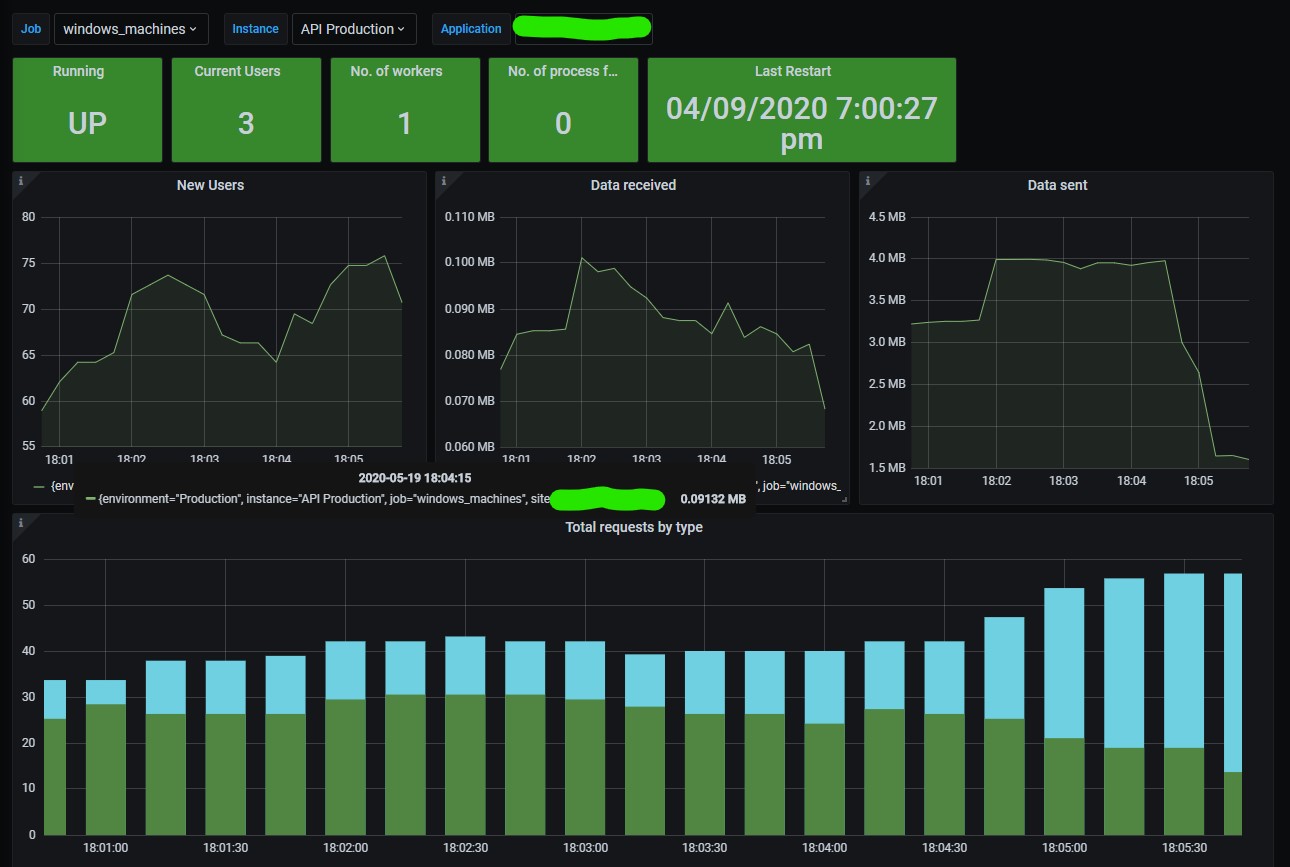
Task: Click info icon on Total requests by type
Action: click(21, 523)
